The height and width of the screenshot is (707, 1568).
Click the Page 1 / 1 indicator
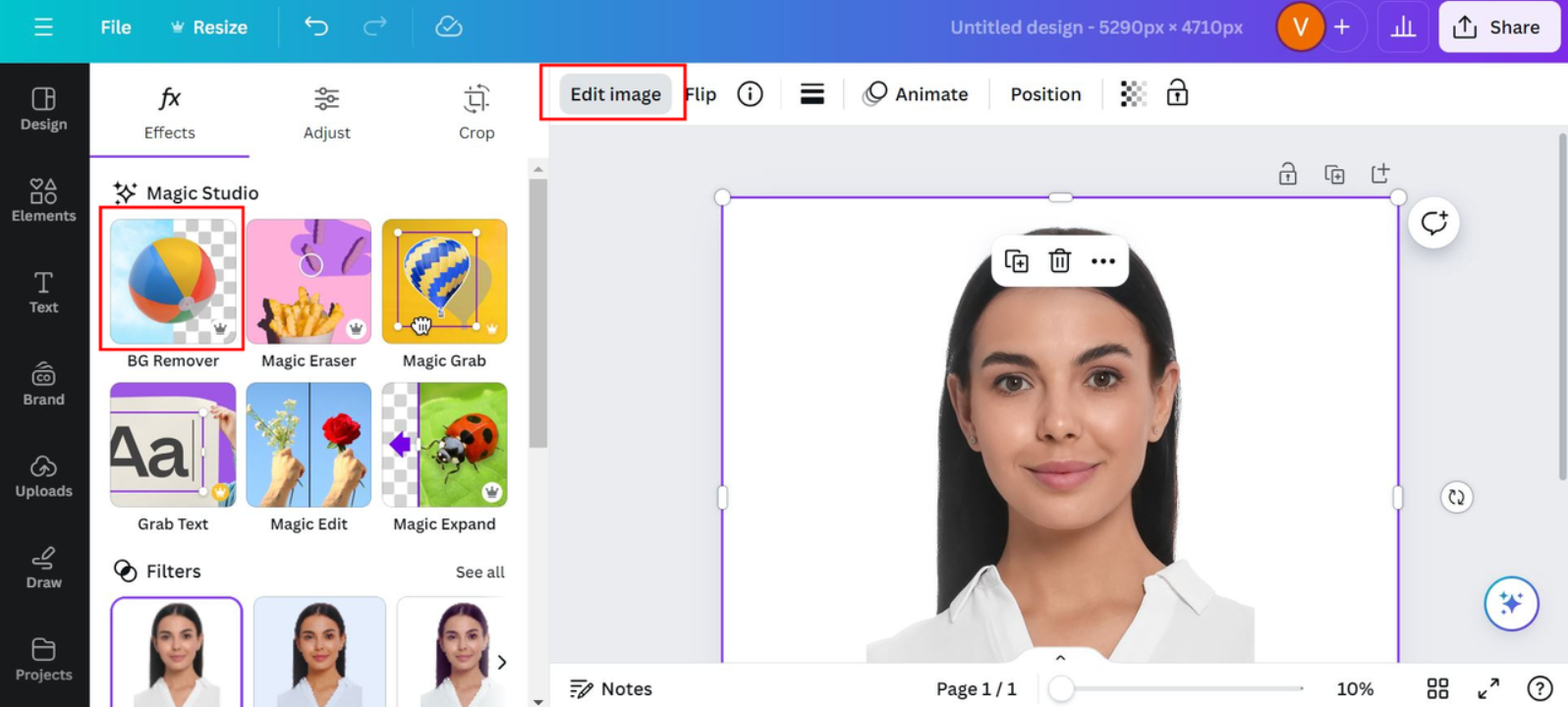(976, 689)
